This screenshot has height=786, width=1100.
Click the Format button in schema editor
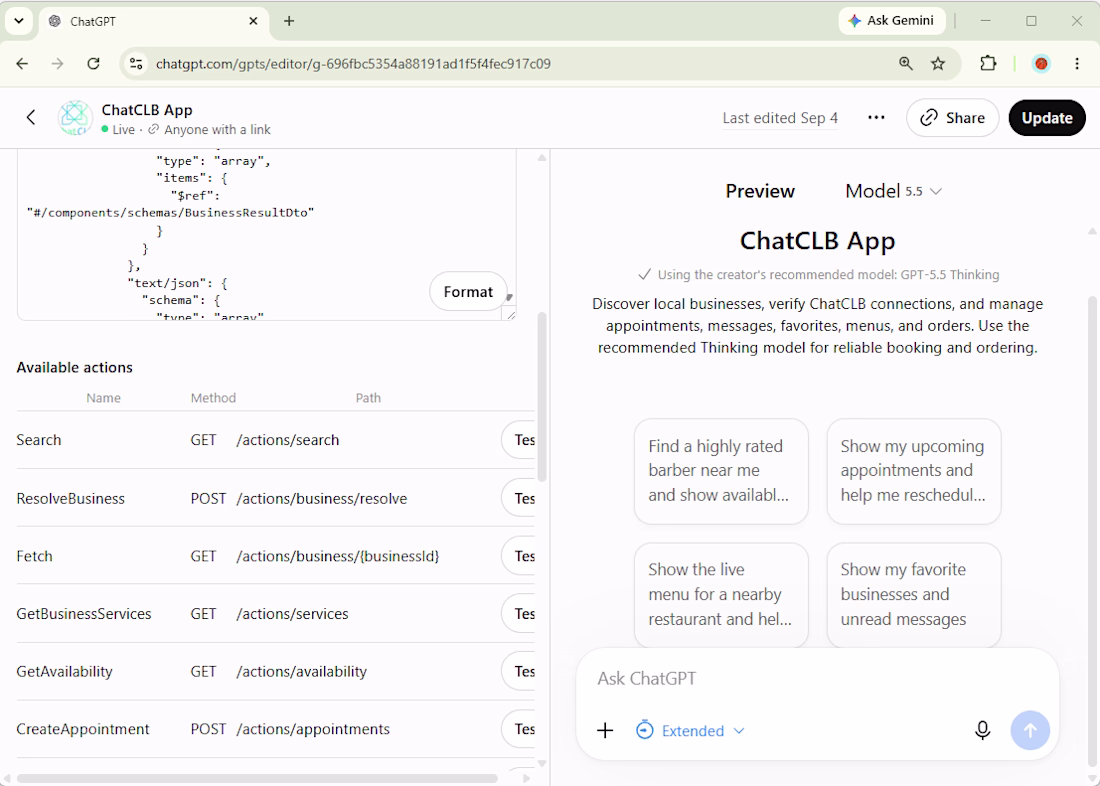coord(468,291)
